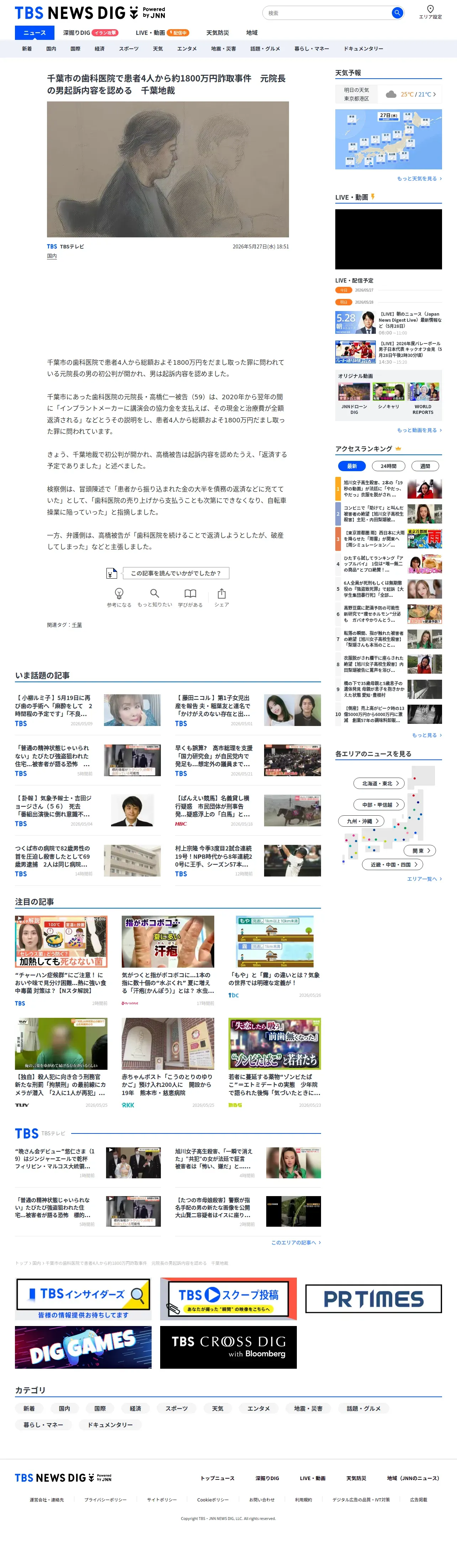Screen dimensions: 457x1568
Task: Open the 深掘りDIG main tab
Action: [x=91, y=33]
